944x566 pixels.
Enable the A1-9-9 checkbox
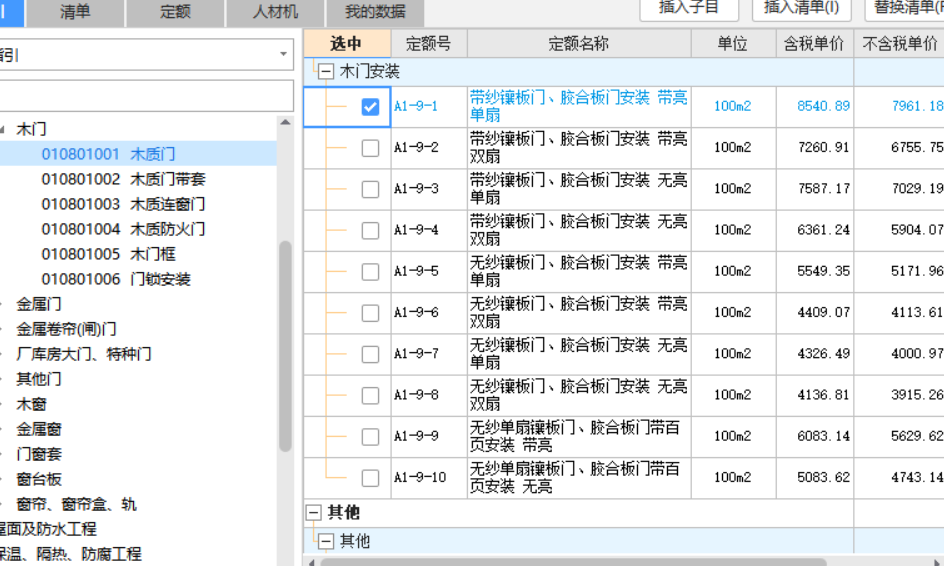pyautogui.click(x=370, y=437)
